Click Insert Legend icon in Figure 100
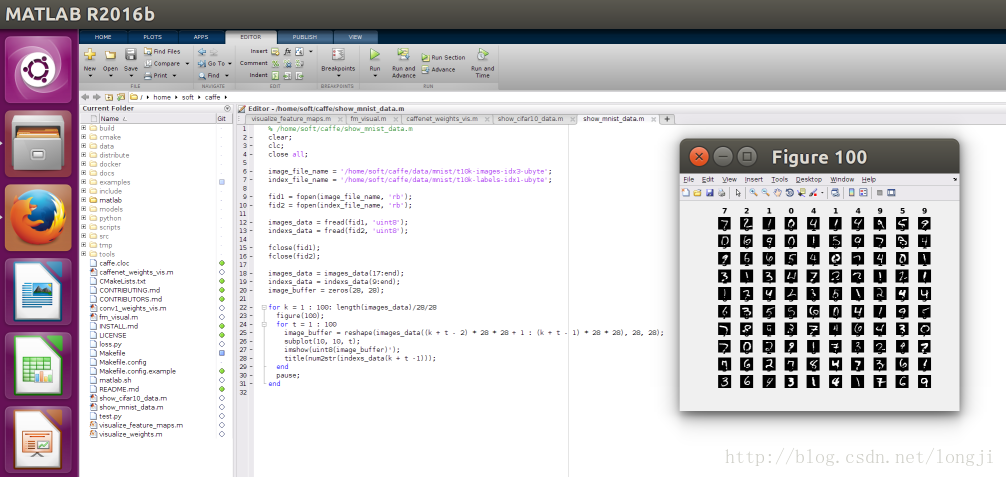1006x477 pixels. [x=864, y=192]
